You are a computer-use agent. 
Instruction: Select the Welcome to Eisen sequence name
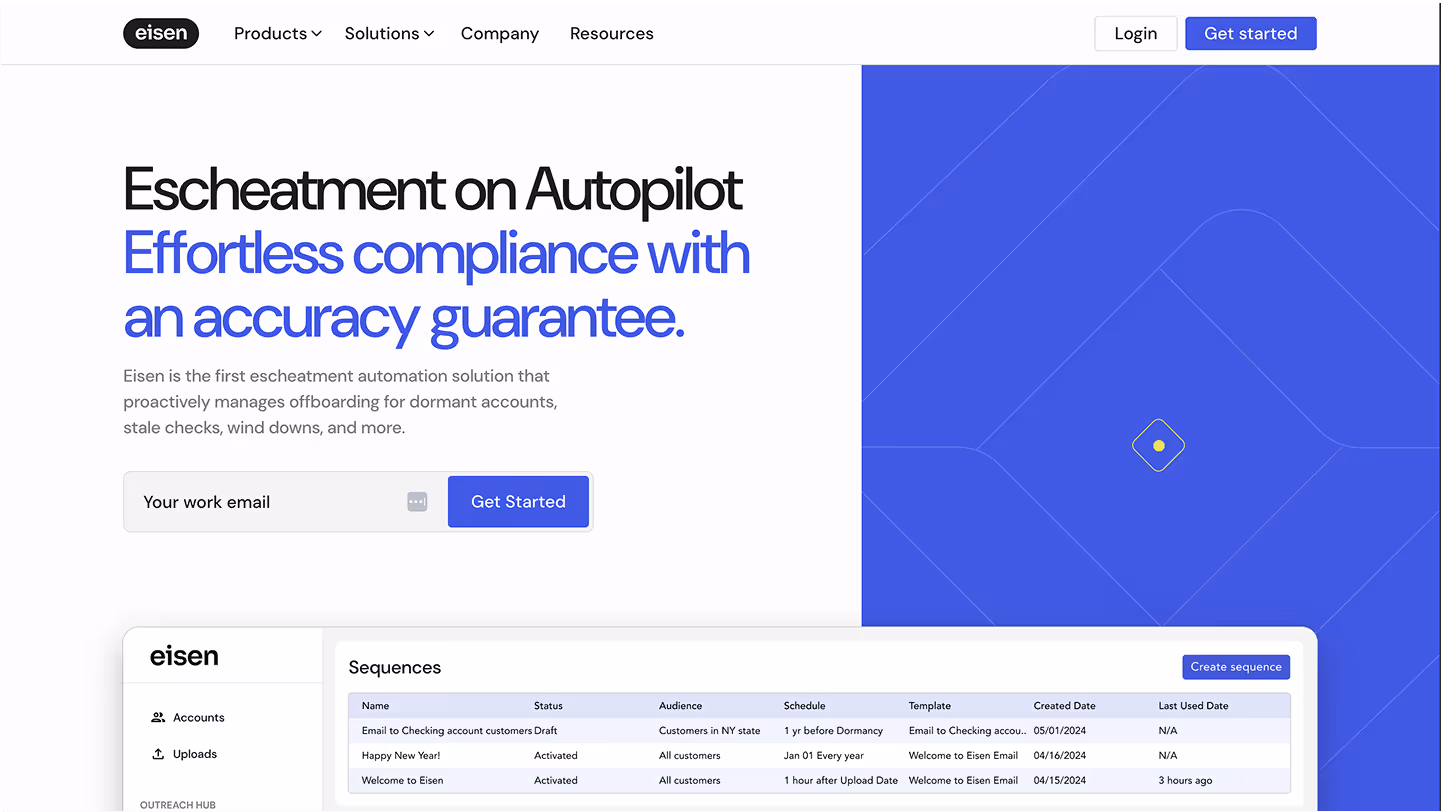(403, 781)
